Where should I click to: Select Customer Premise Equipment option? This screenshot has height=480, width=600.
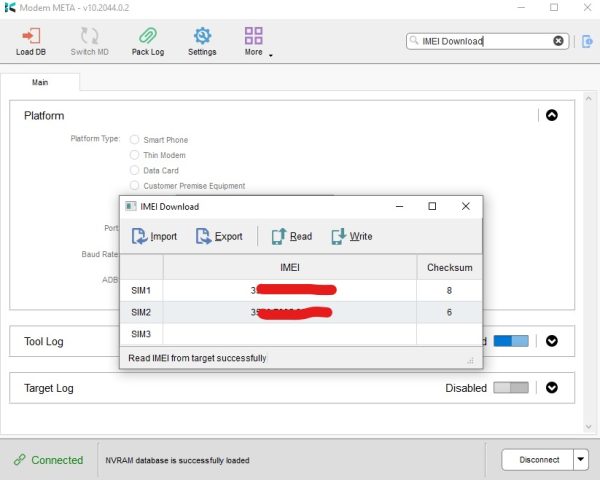tap(134, 185)
